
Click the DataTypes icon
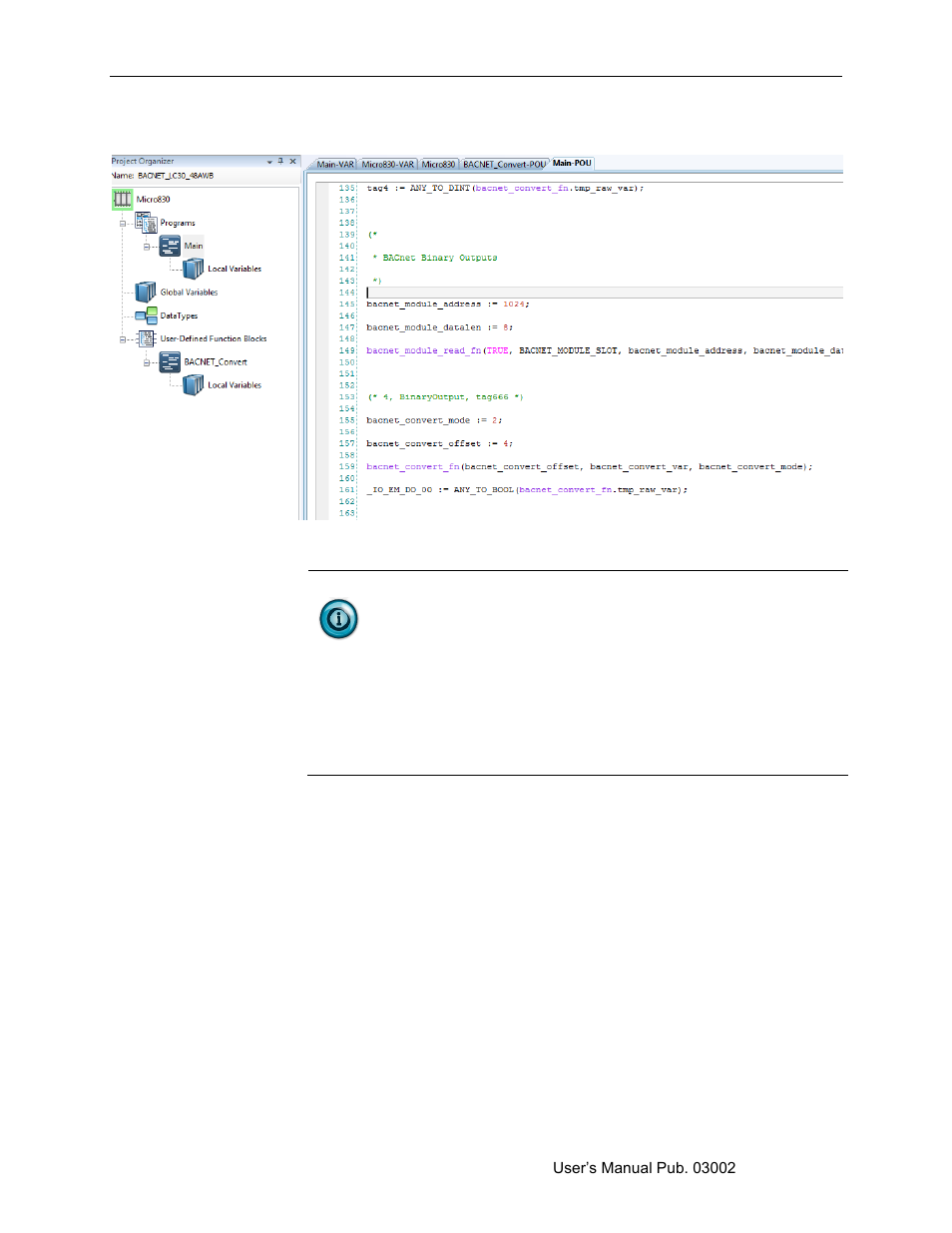click(x=147, y=315)
